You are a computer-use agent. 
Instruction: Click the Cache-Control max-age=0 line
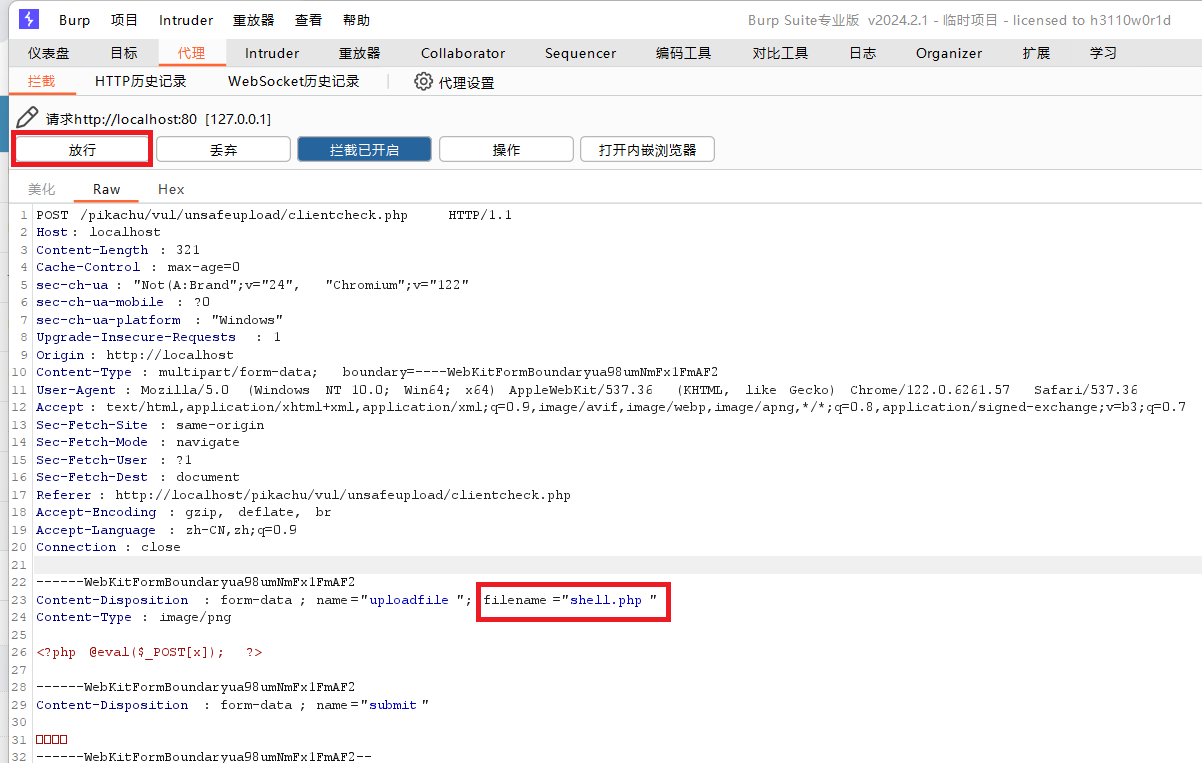pos(138,267)
